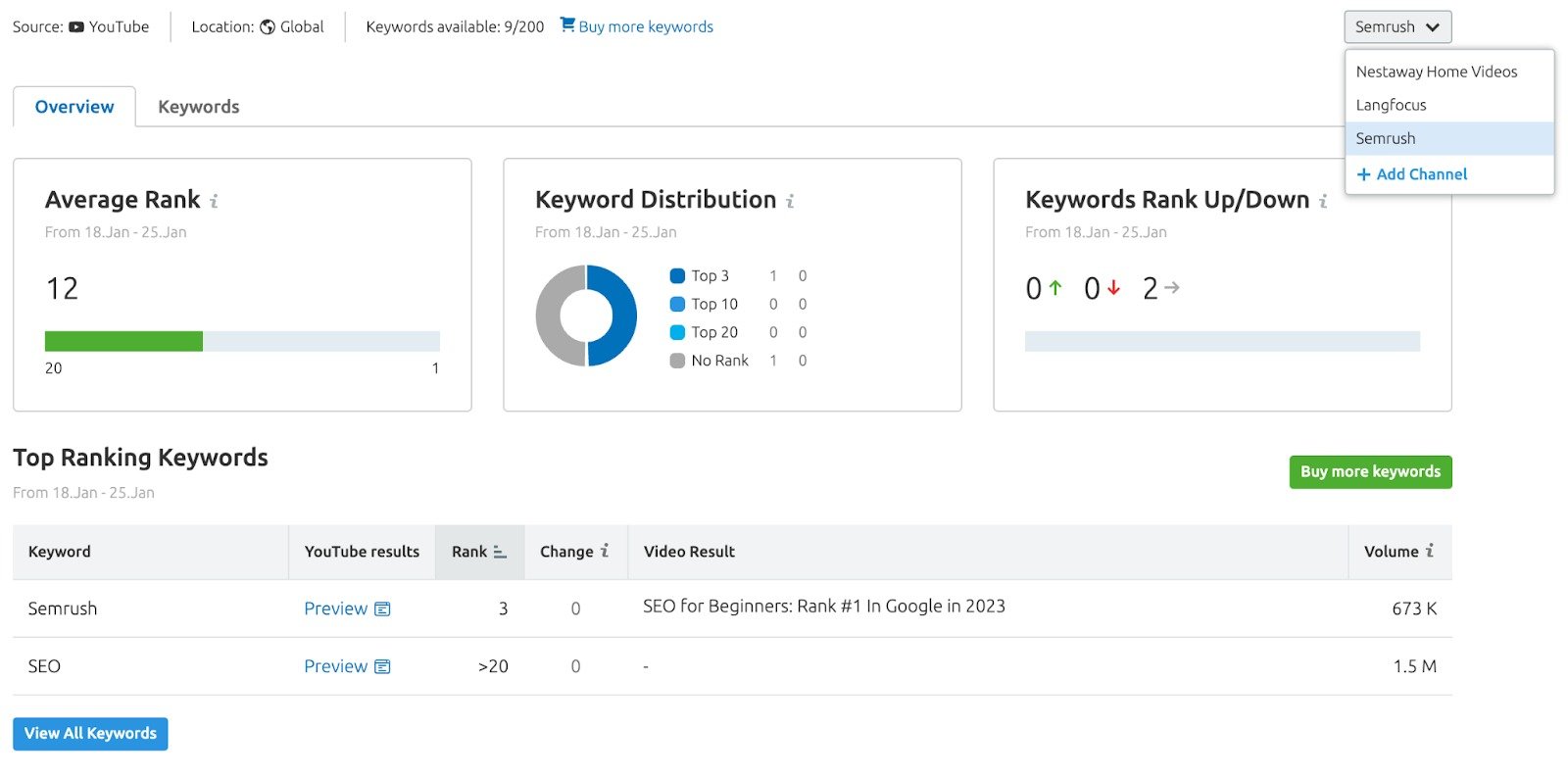Click the Volume column info icon
Viewport: 1568px width, 778px height.
1430,551
